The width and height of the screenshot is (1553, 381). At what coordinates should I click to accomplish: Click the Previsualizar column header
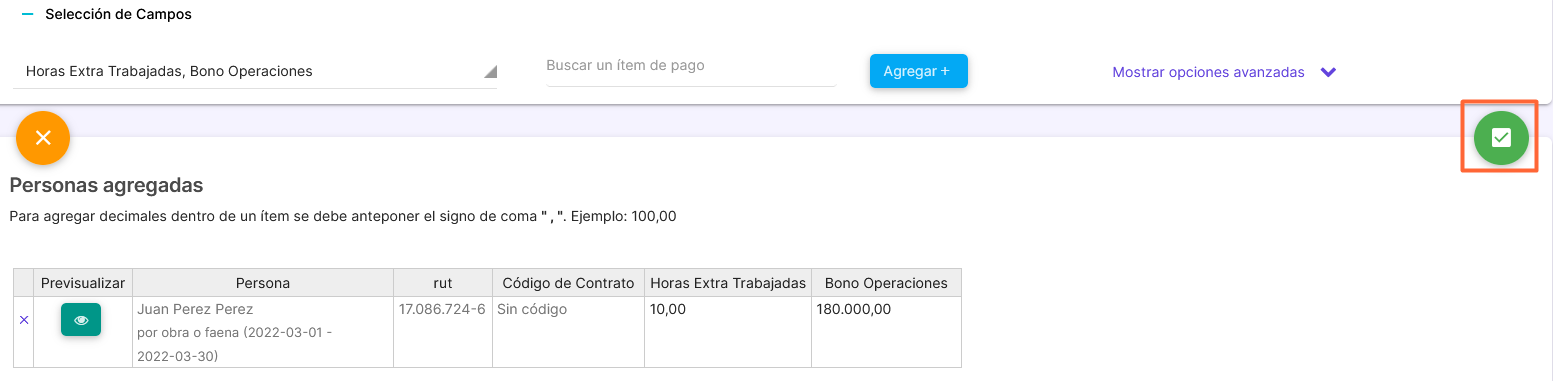83,283
